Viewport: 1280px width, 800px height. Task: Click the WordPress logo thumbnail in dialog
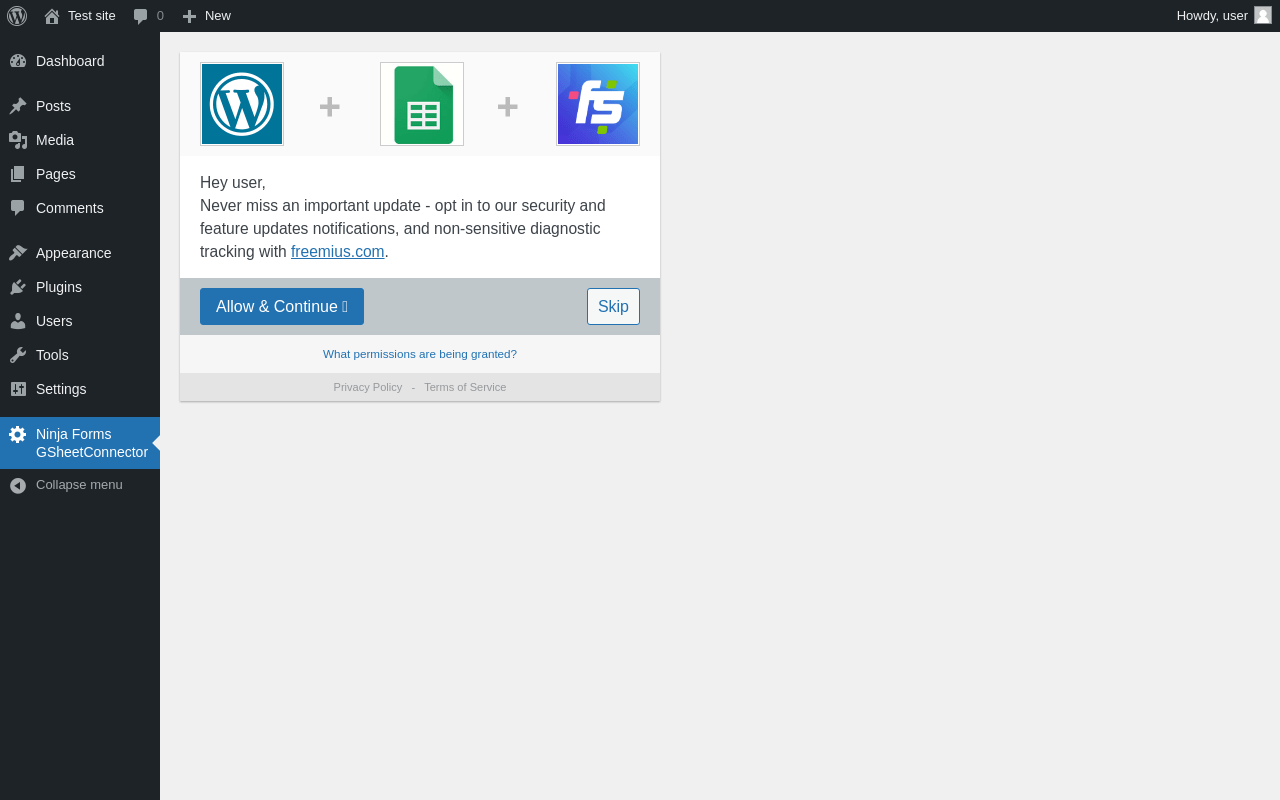click(x=242, y=104)
